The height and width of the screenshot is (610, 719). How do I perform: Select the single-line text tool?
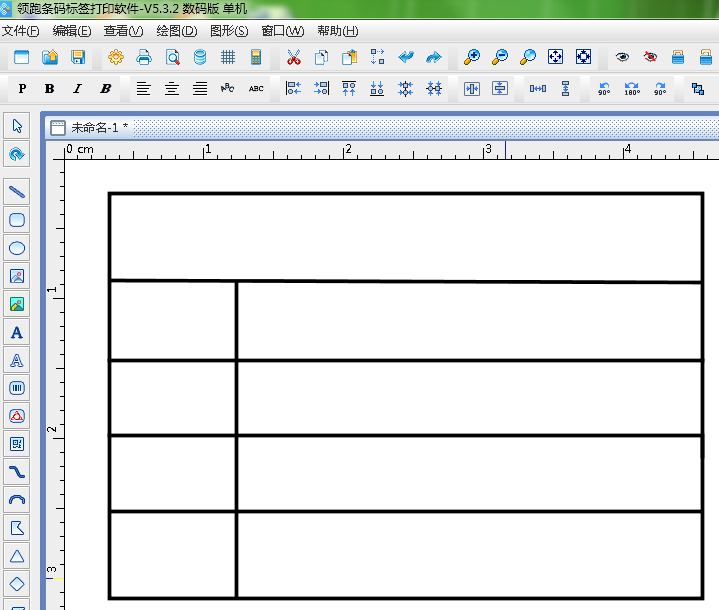(x=17, y=332)
